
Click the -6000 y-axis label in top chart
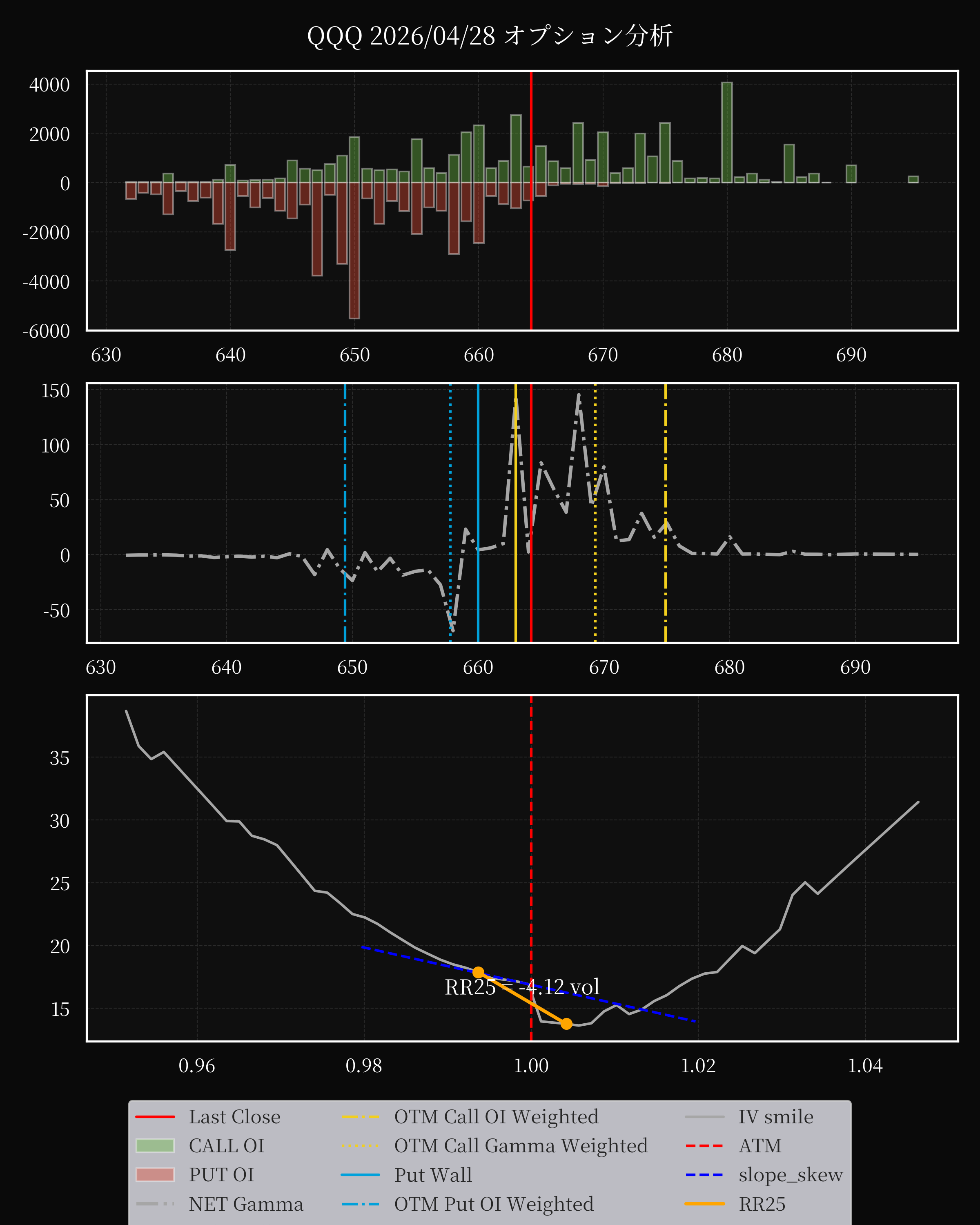[x=46, y=331]
